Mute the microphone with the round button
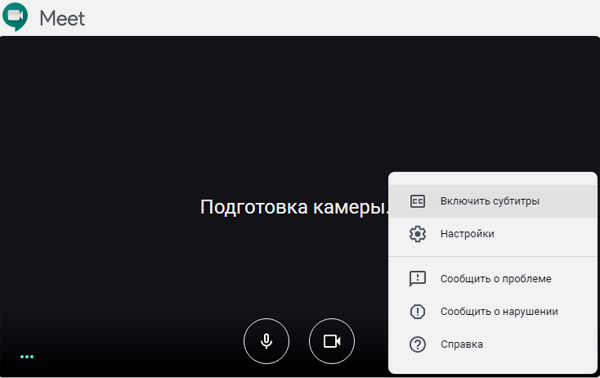The width and height of the screenshot is (600, 378). (x=266, y=341)
